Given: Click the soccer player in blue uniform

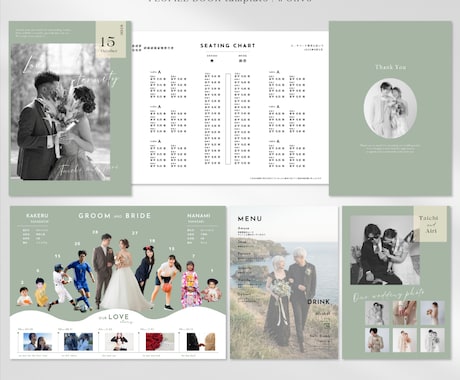Looking at the screenshot, I should pyautogui.click(x=79, y=280).
